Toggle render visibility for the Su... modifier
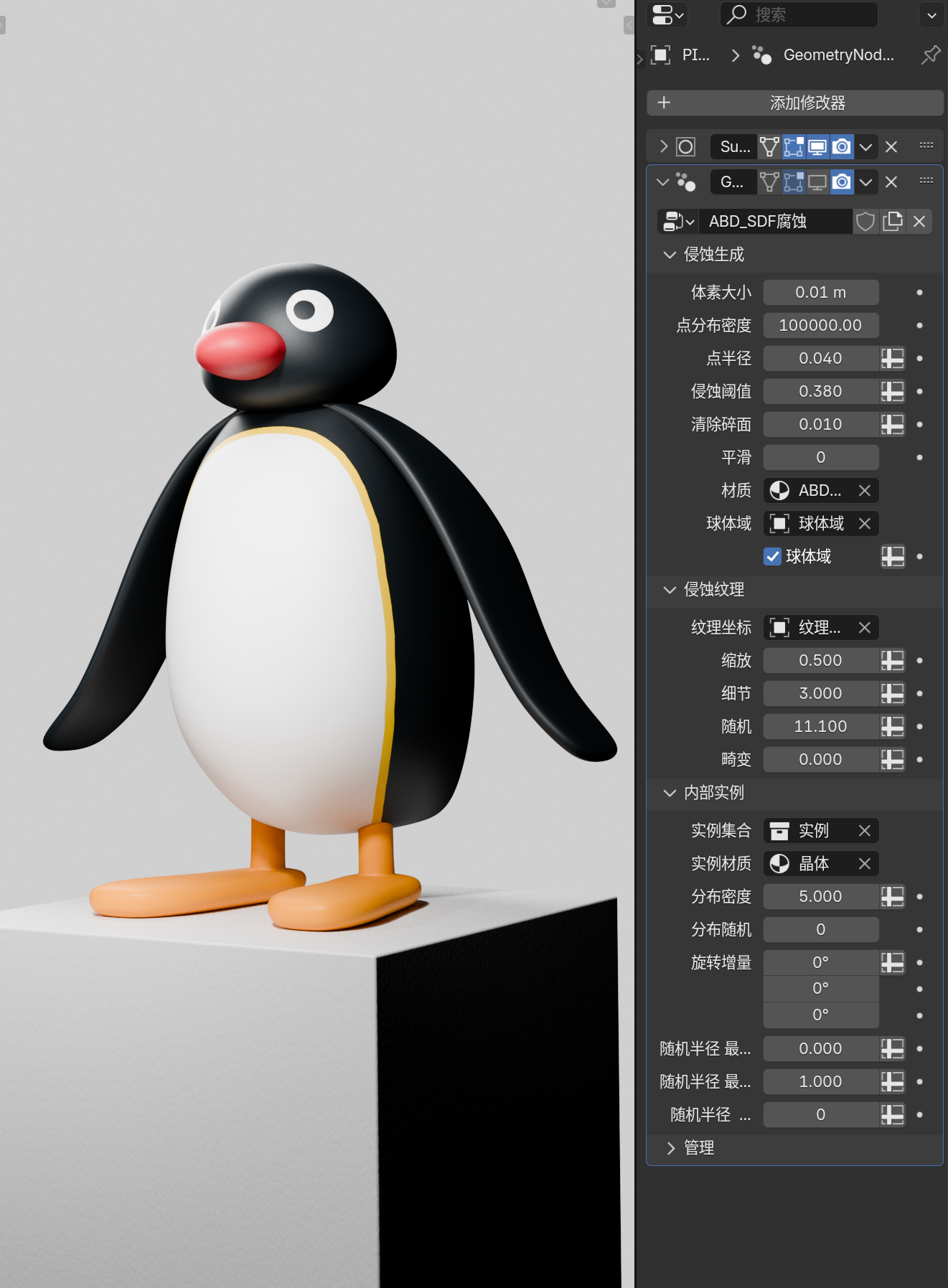Image resolution: width=948 pixels, height=1288 pixels. pyautogui.click(x=842, y=147)
